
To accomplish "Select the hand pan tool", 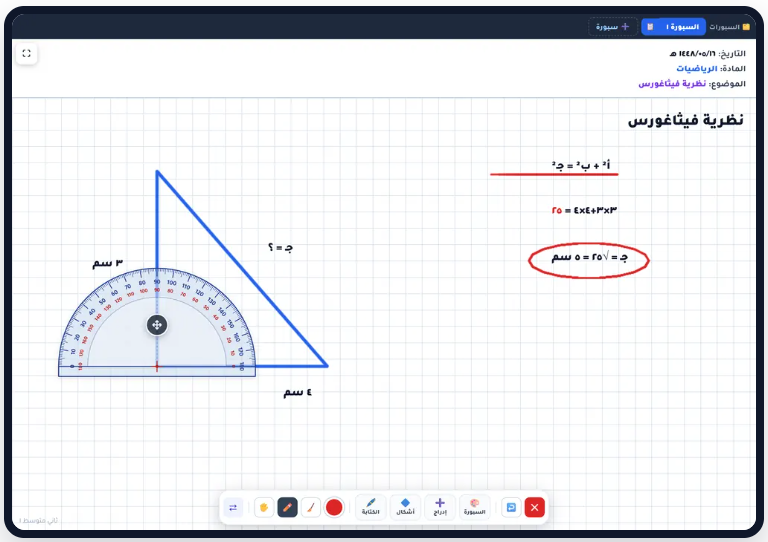I will 264,508.
